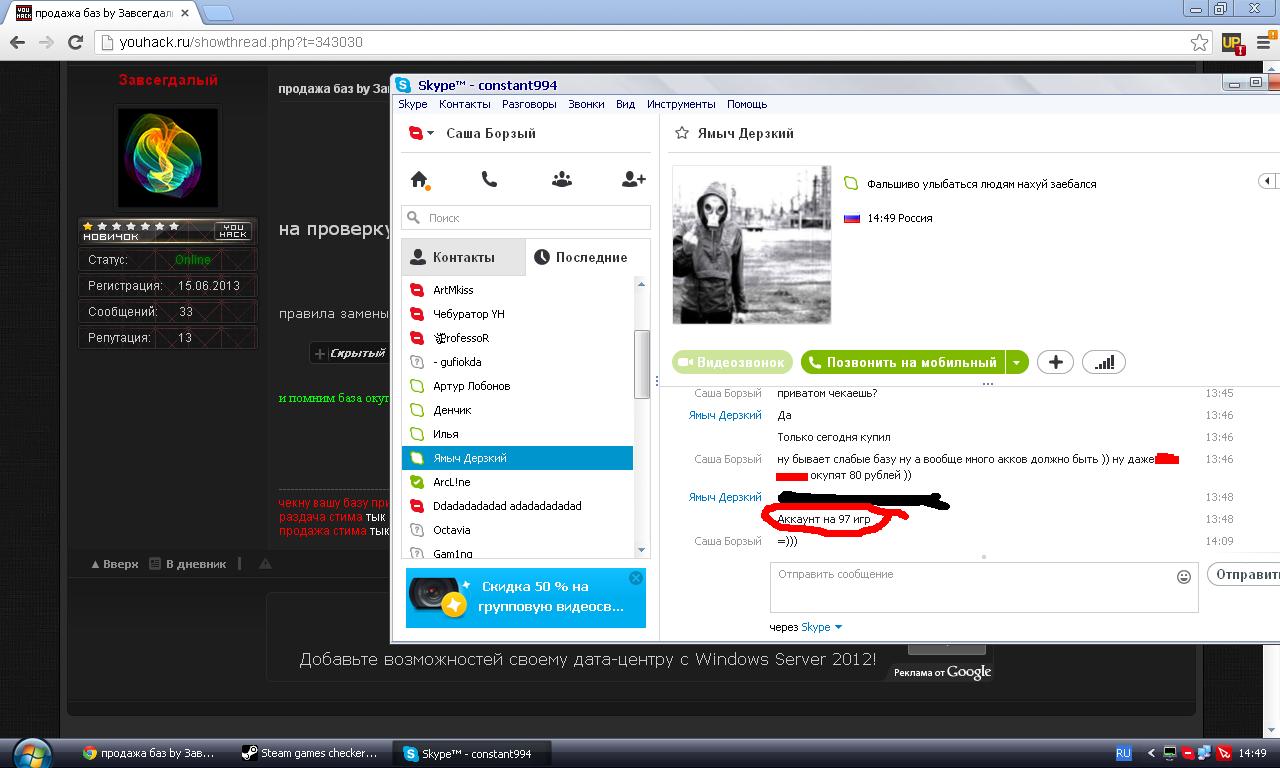This screenshot has height=768, width=1280.
Task: Click the emoticon smiley in message box
Action: coord(1184,576)
